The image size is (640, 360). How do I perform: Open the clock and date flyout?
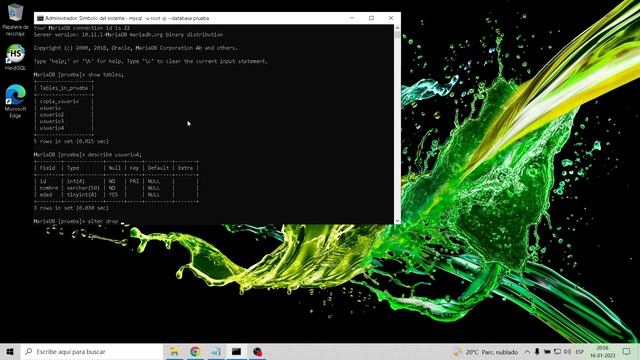pos(602,352)
